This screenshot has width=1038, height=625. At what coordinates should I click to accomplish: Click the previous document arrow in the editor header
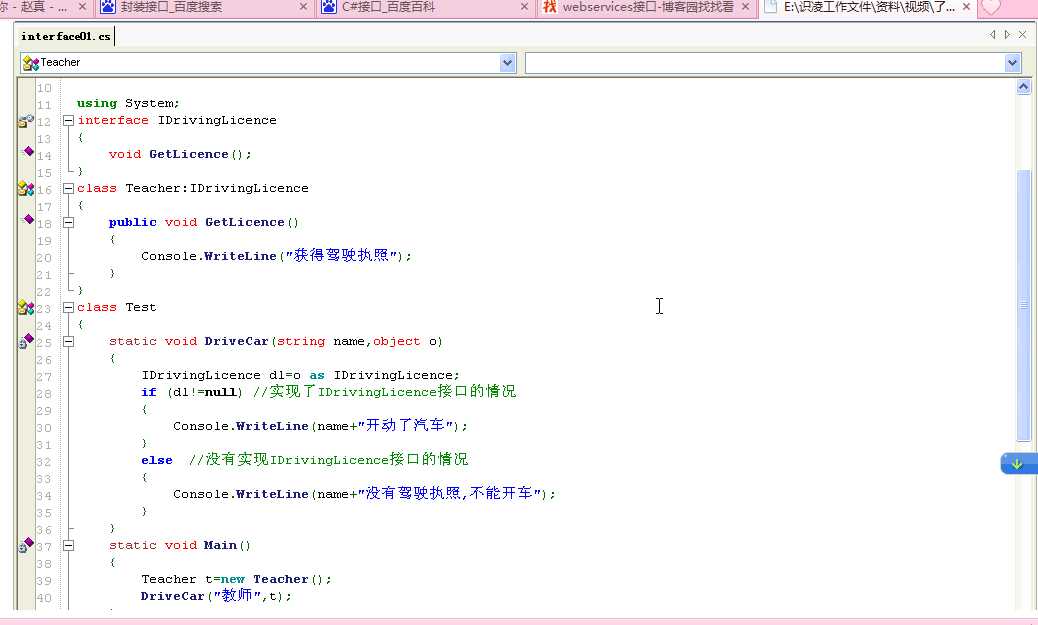pyautogui.click(x=992, y=34)
